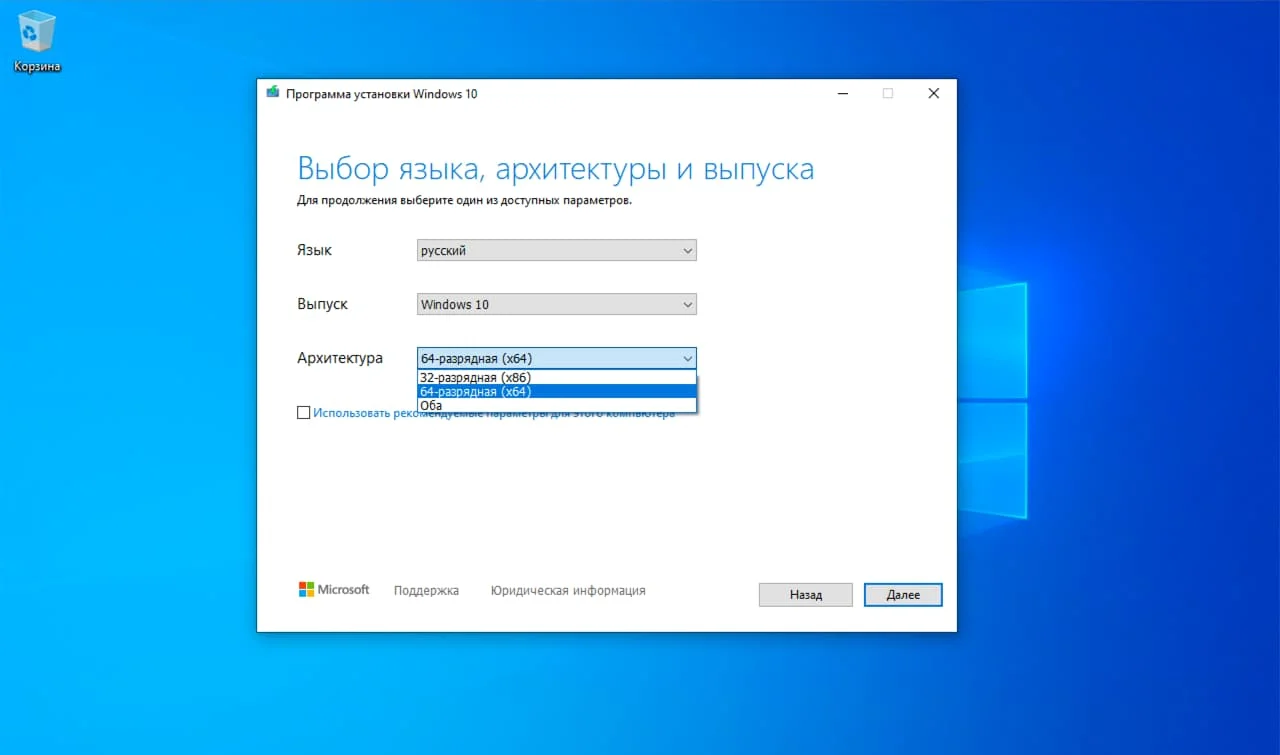
Task: Click the Для продолжения выберите instruction text
Action: point(464,200)
